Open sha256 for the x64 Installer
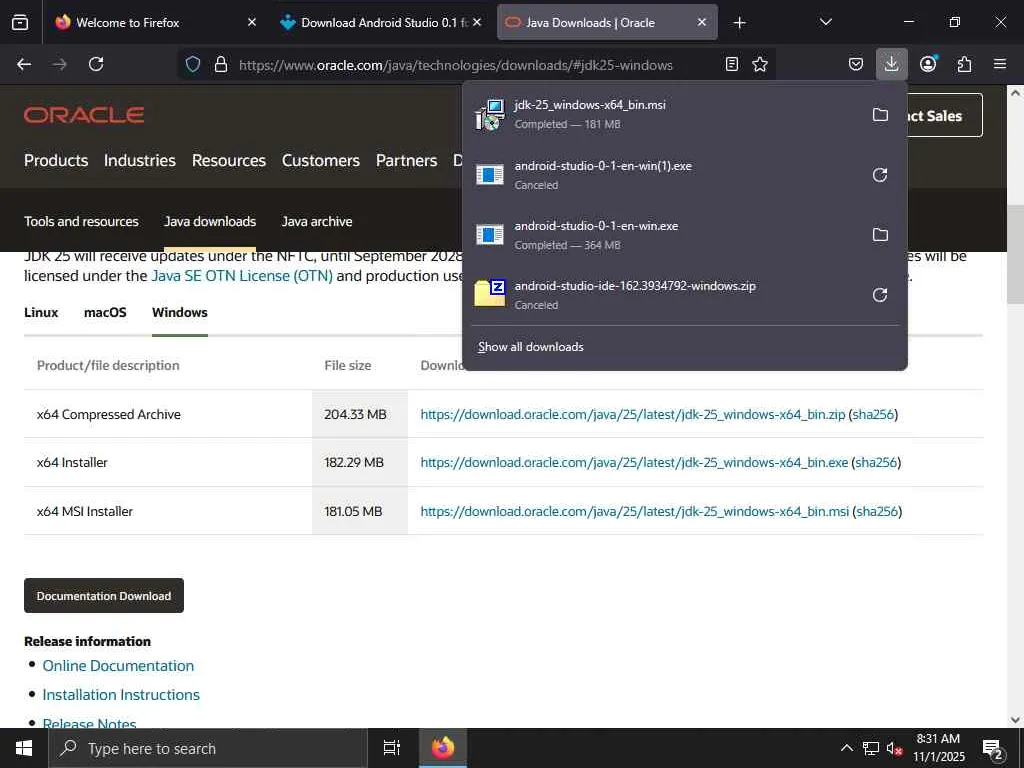The image size is (1024, 768). pyautogui.click(x=876, y=462)
